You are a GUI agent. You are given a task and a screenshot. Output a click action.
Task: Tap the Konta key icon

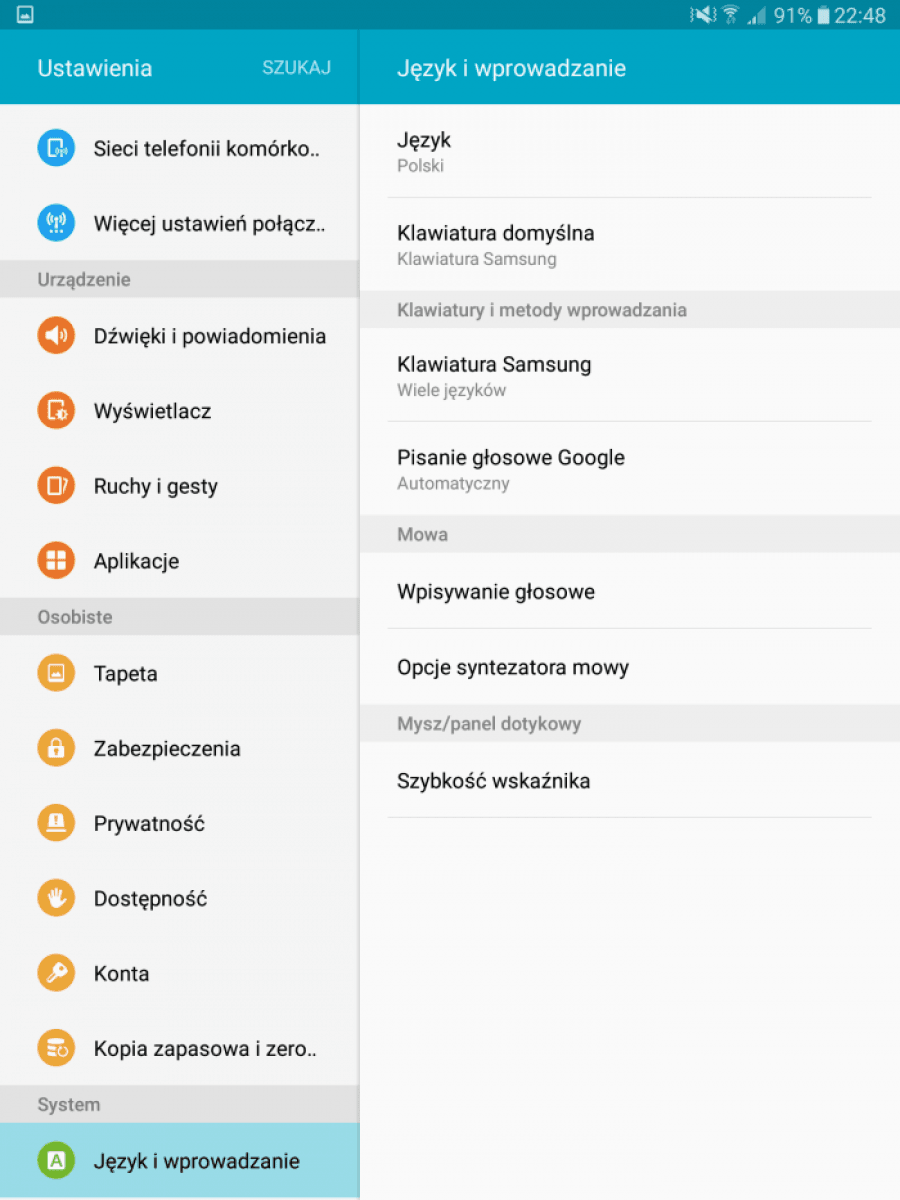click(x=56, y=973)
